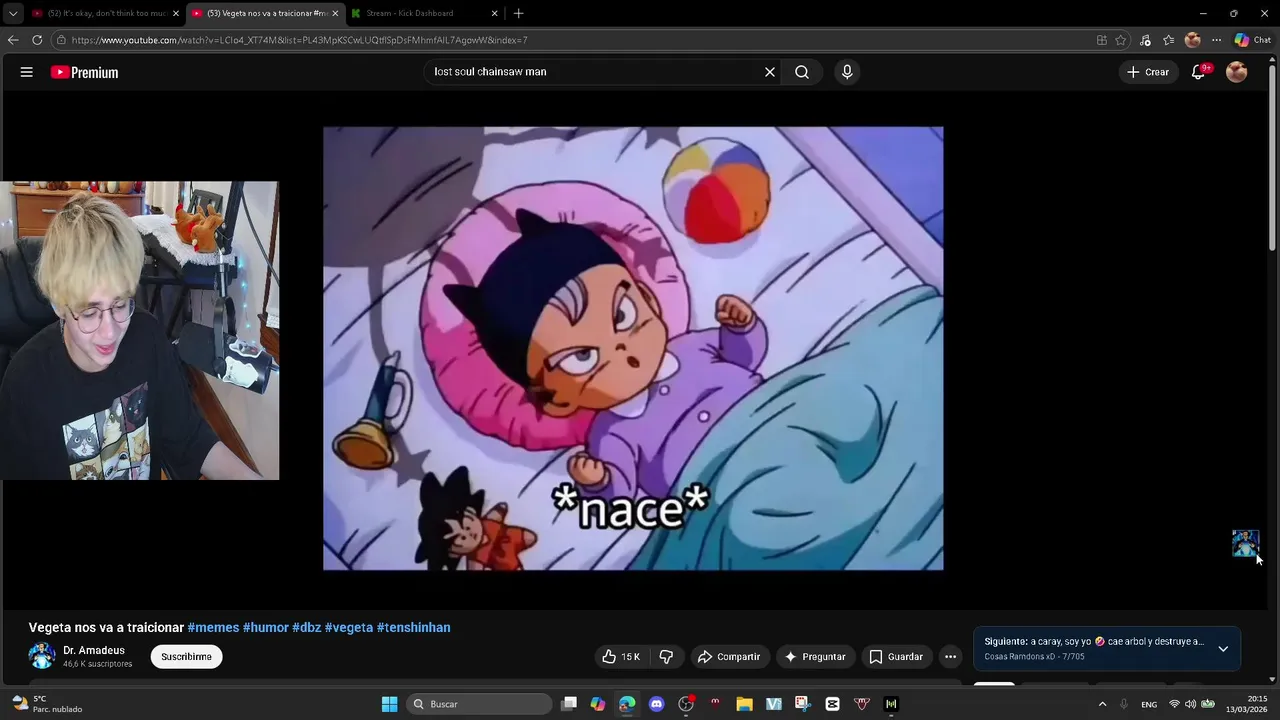Follow the #memes hashtag link

click(213, 627)
